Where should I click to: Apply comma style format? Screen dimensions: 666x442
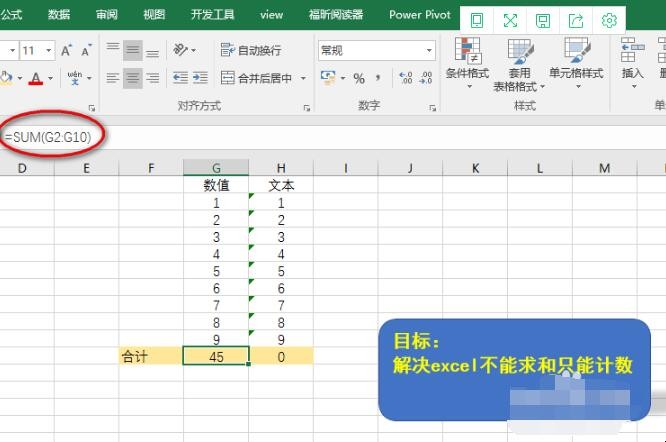click(x=378, y=78)
